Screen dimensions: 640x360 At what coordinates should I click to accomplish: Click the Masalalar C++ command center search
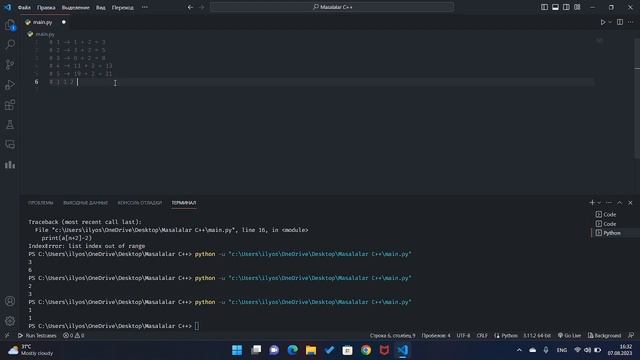tap(332, 7)
